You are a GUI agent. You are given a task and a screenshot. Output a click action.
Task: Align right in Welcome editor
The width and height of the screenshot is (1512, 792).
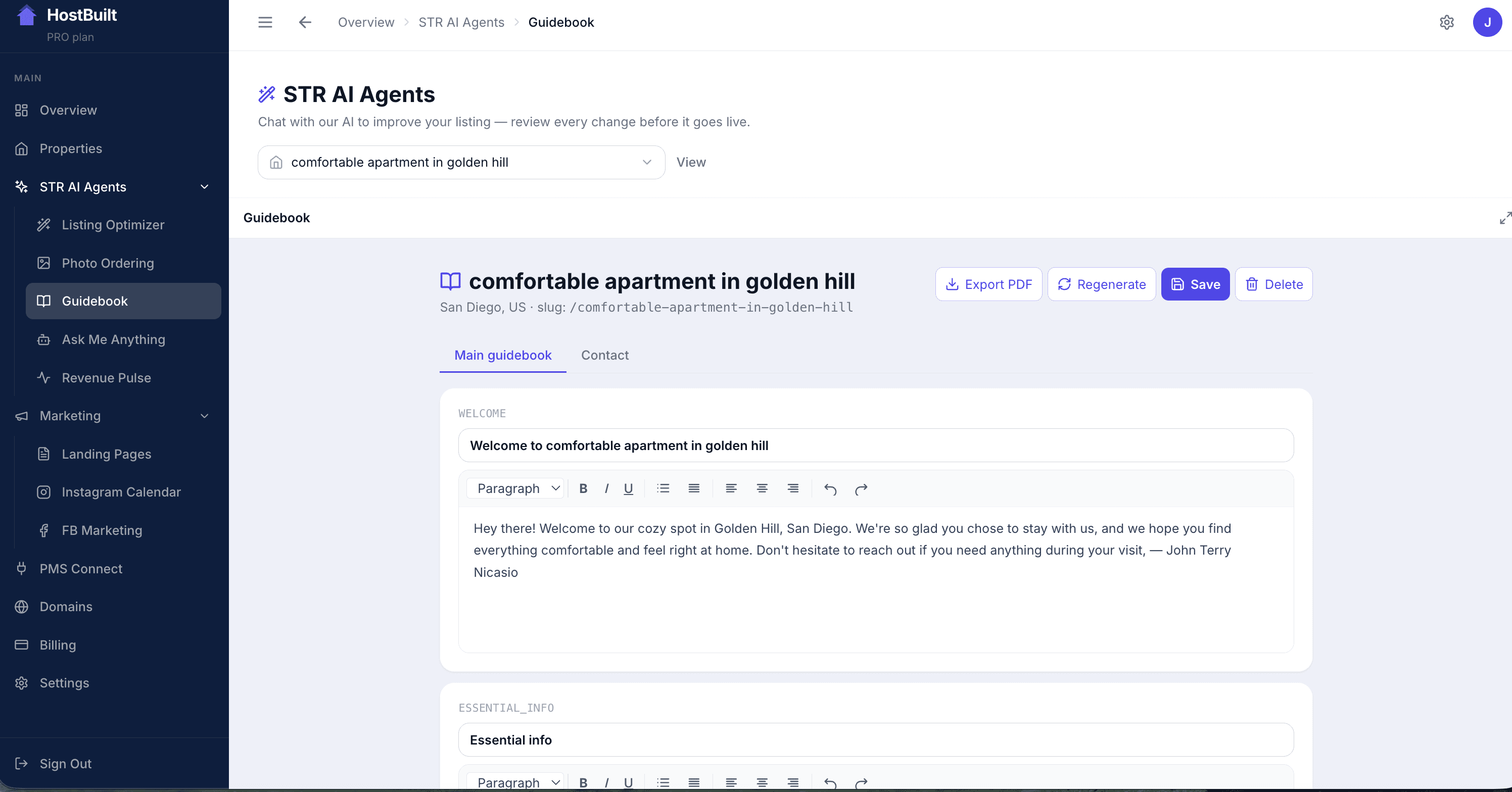tap(793, 488)
